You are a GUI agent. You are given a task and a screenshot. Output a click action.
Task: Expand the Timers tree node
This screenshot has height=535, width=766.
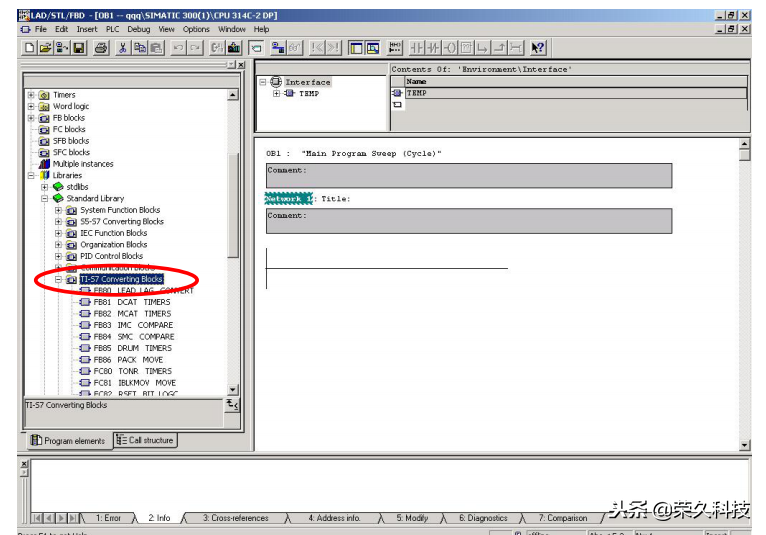(32, 95)
